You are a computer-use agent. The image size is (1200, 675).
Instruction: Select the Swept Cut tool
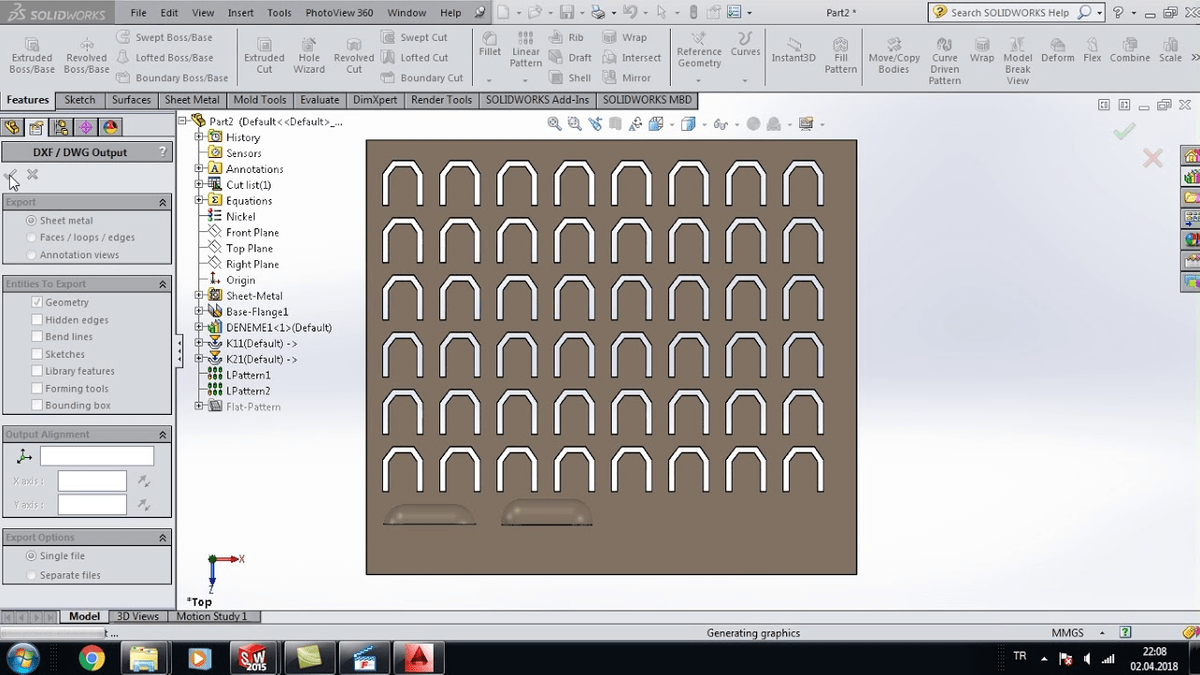(x=420, y=37)
